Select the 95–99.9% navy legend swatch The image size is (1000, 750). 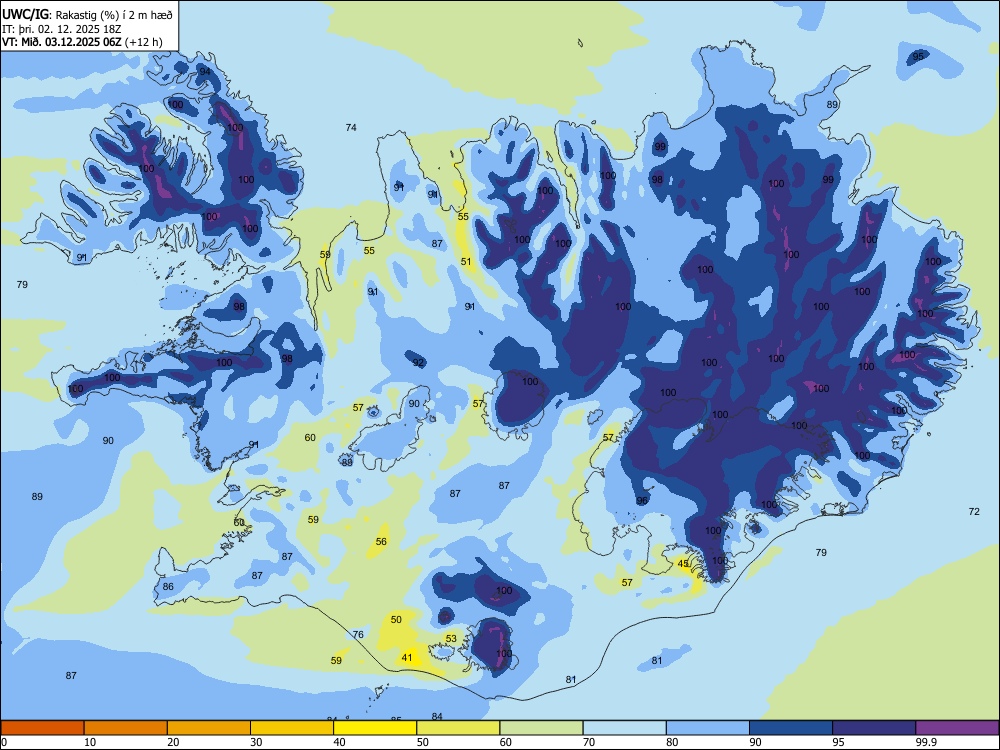tap(874, 728)
